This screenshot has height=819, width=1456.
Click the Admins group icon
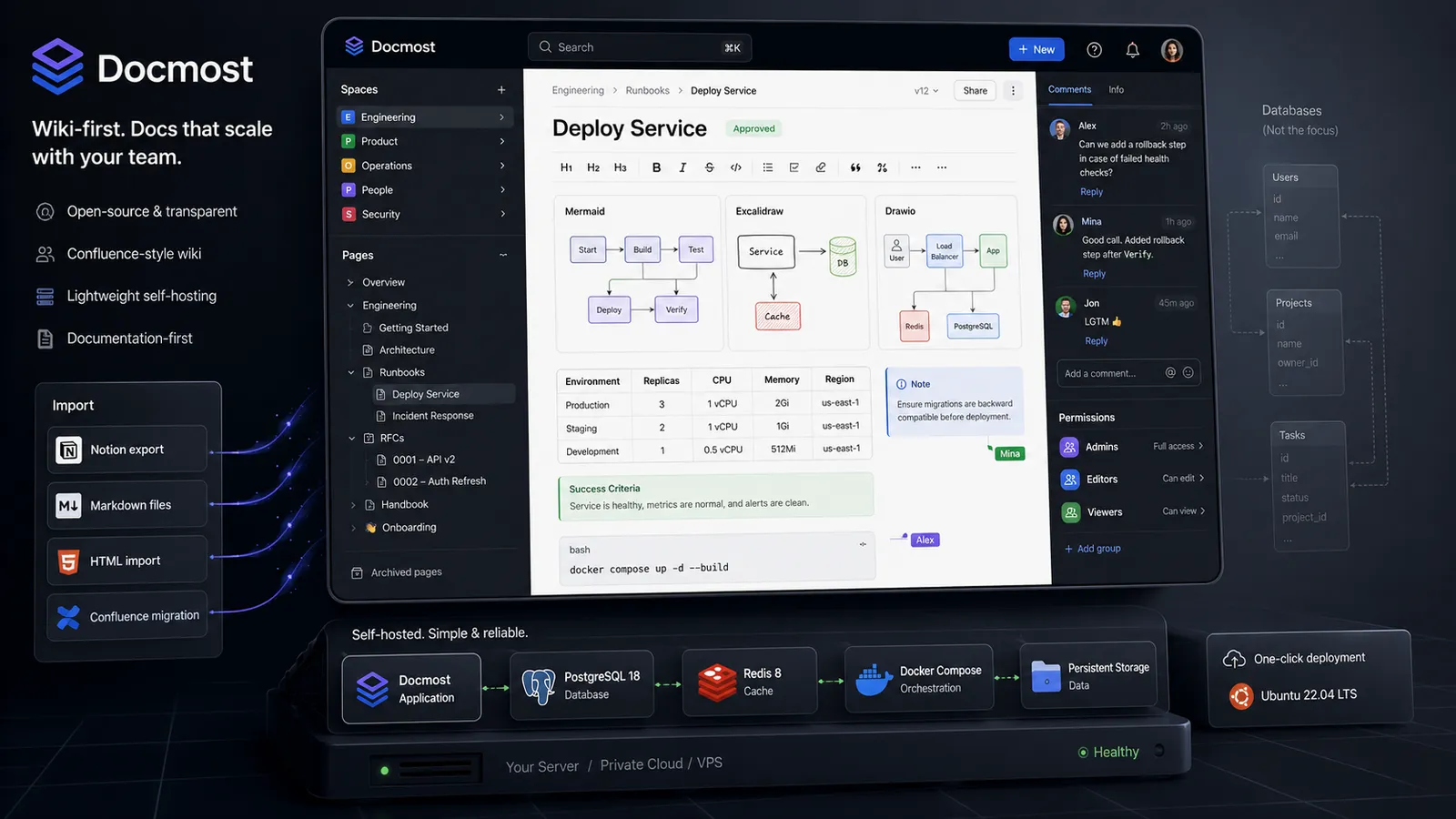click(x=1069, y=447)
